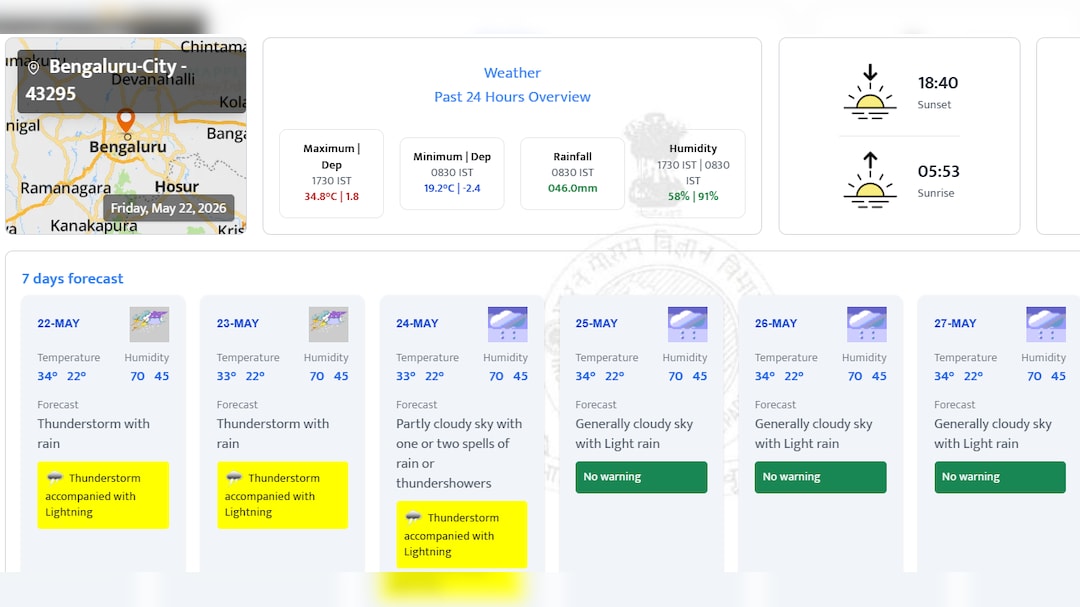
Task: Click the 7 days forecast heading
Action: point(72,278)
